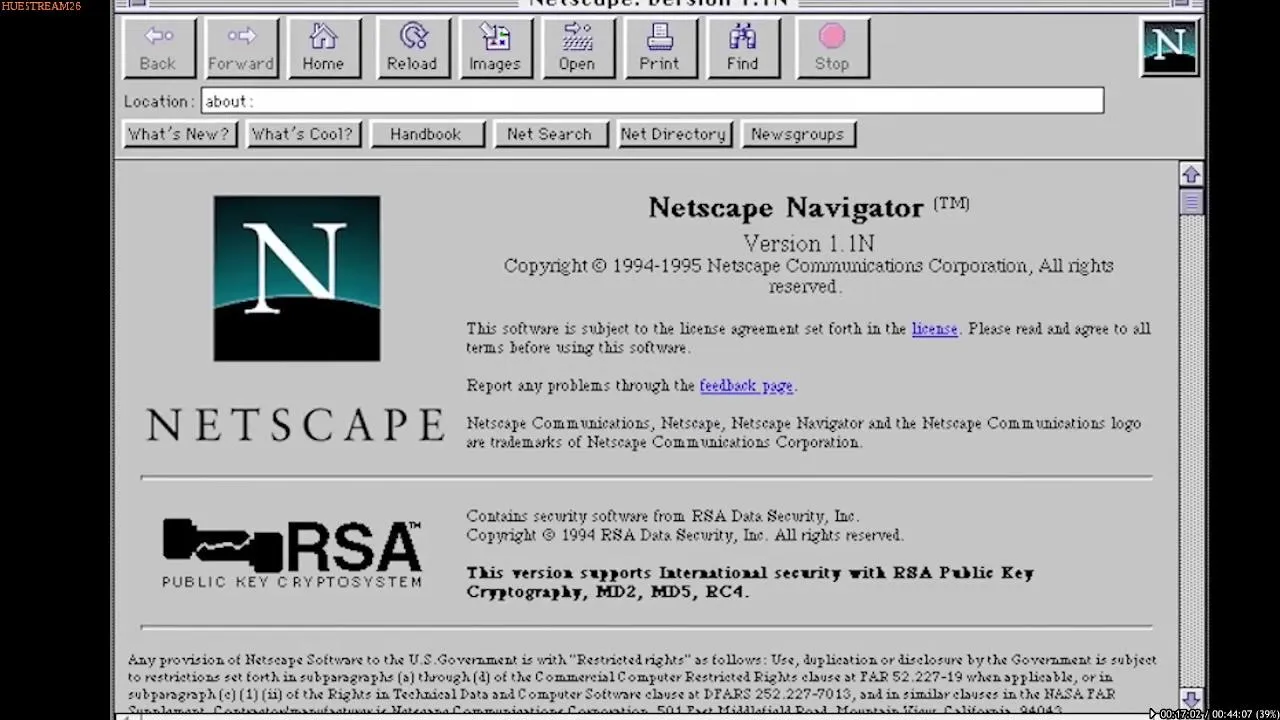1280x720 pixels.
Task: Click the Net Directory button
Action: click(x=674, y=134)
